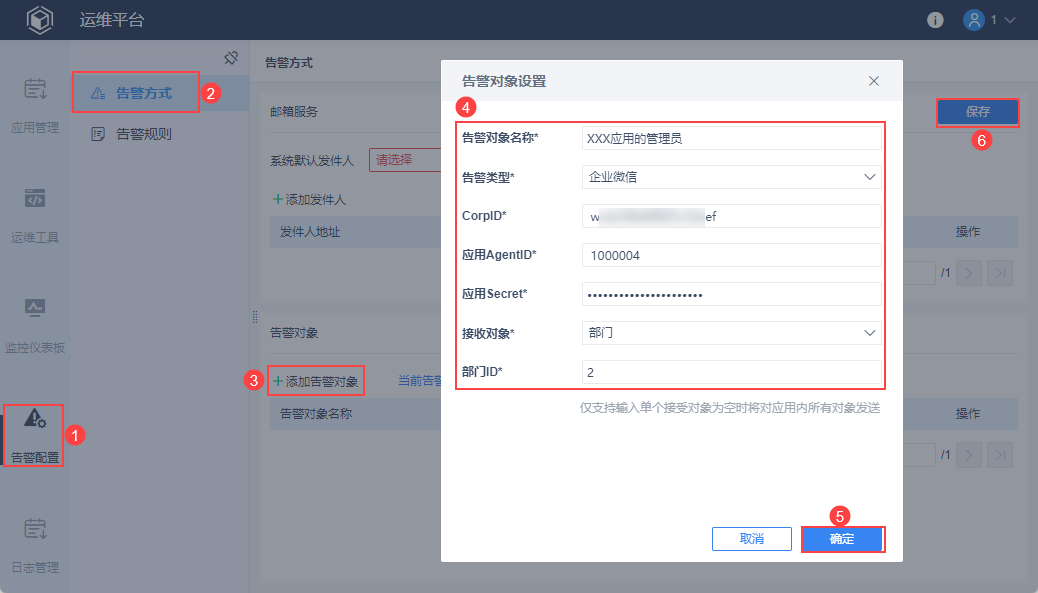Open the 告警类型 dropdown
Screen dimensions: 1038x593
[731, 177]
